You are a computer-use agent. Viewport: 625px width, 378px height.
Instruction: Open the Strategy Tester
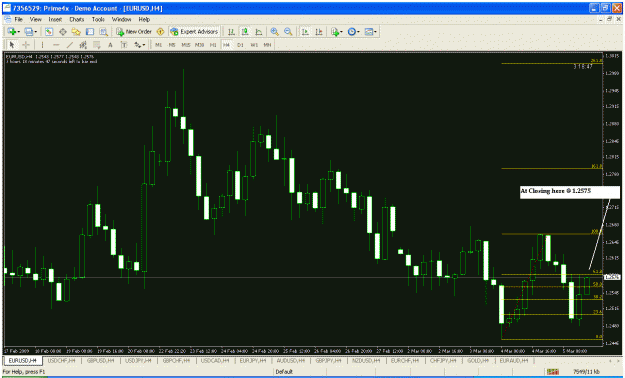pyautogui.click(x=104, y=32)
